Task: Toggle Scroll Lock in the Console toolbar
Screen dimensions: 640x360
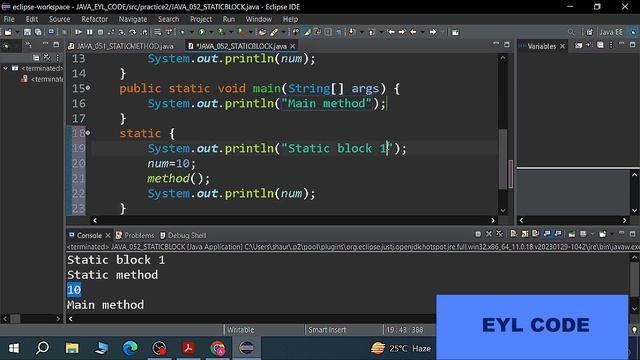Action: pyautogui.click(x=525, y=234)
